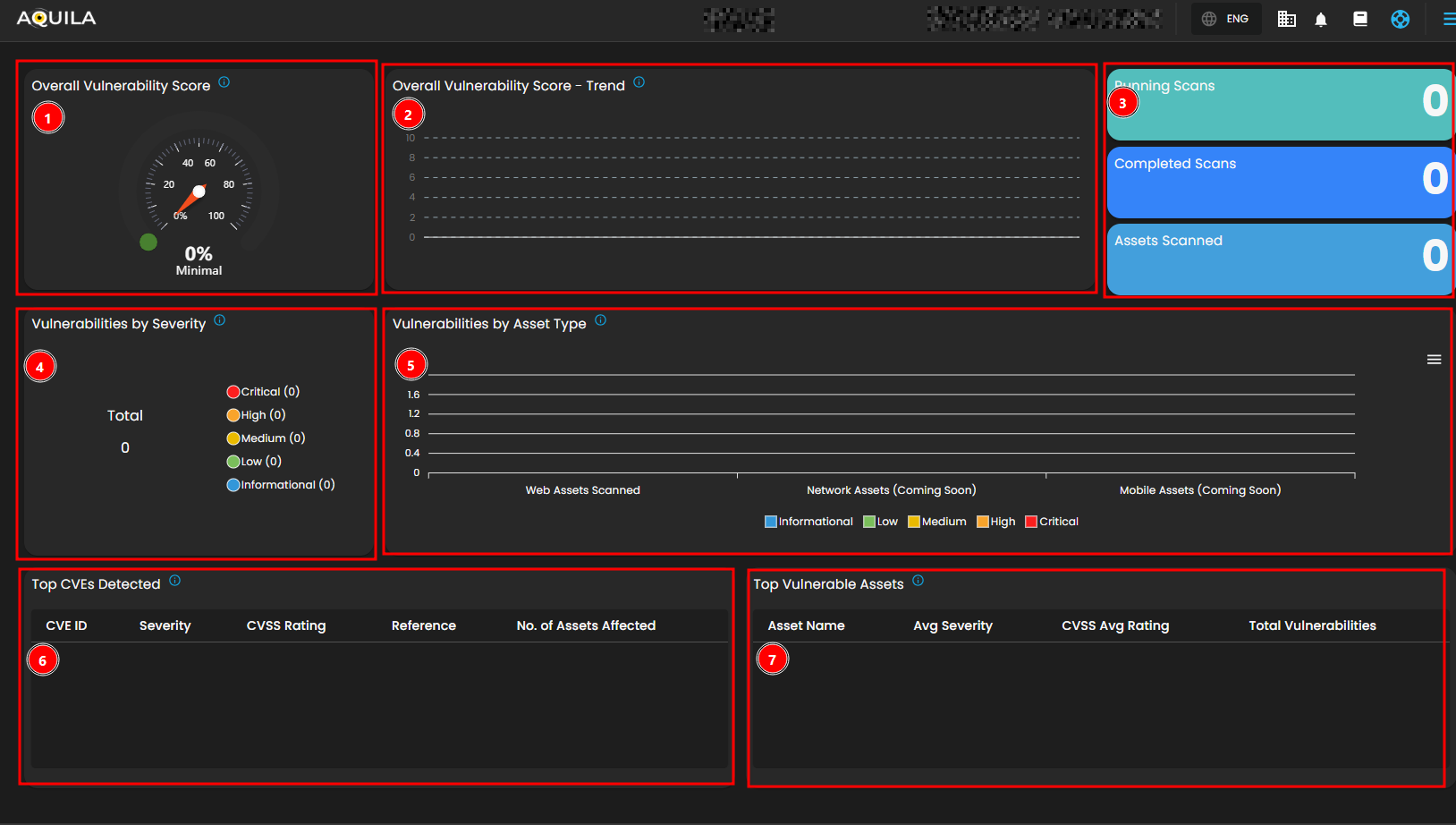The height and width of the screenshot is (825, 1456).
Task: Click the red Critical legend swatch in asset chart
Action: [x=1031, y=522]
